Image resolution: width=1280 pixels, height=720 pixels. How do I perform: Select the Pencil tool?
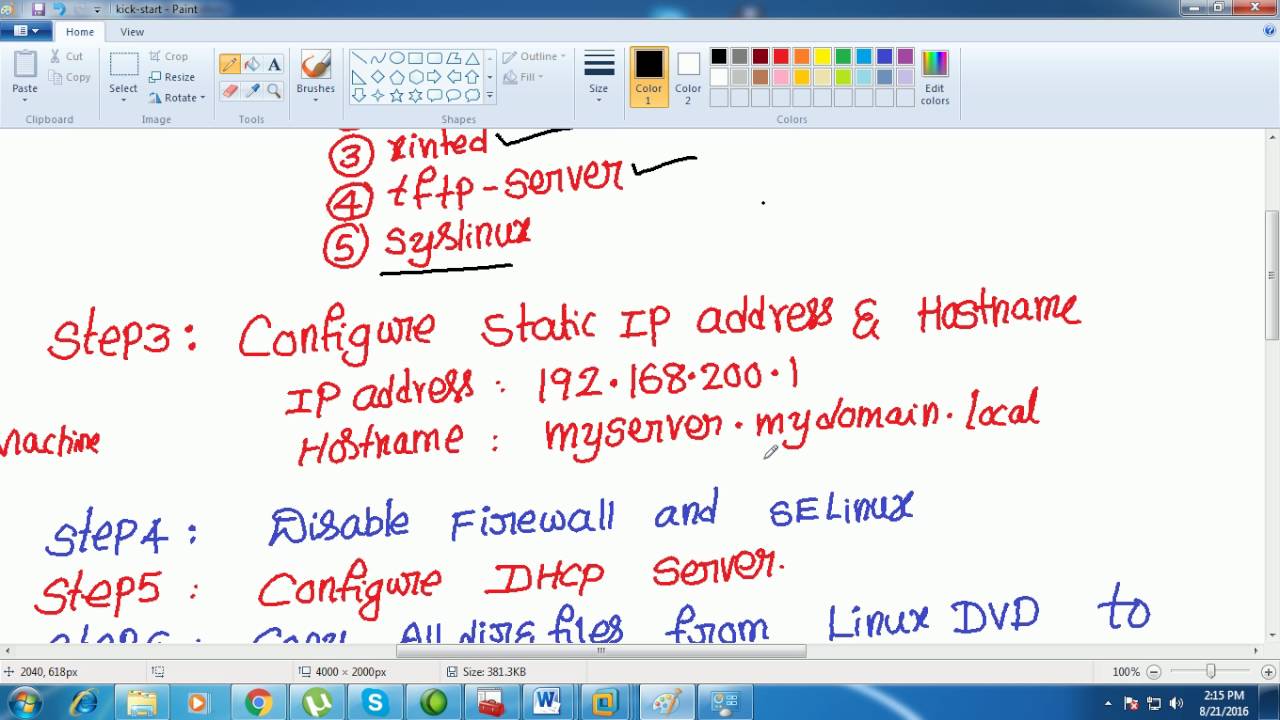[230, 64]
